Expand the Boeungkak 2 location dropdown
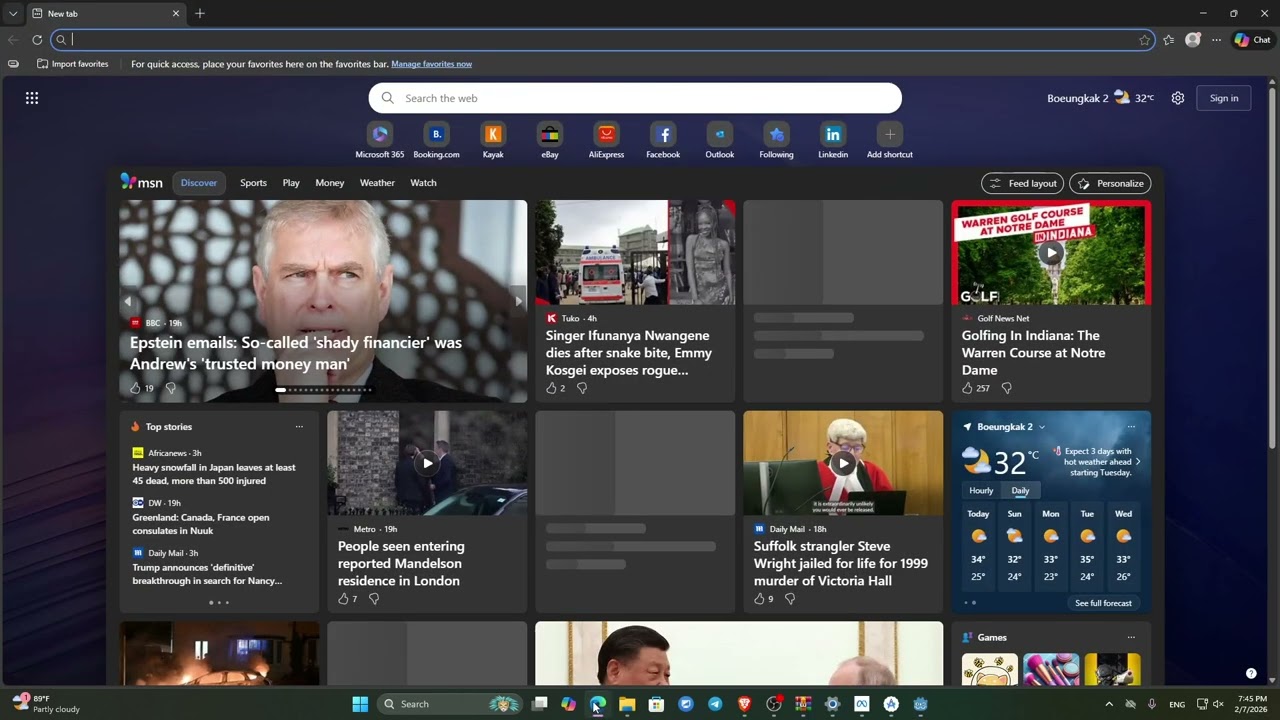Viewport: 1280px width, 720px height. (1042, 427)
